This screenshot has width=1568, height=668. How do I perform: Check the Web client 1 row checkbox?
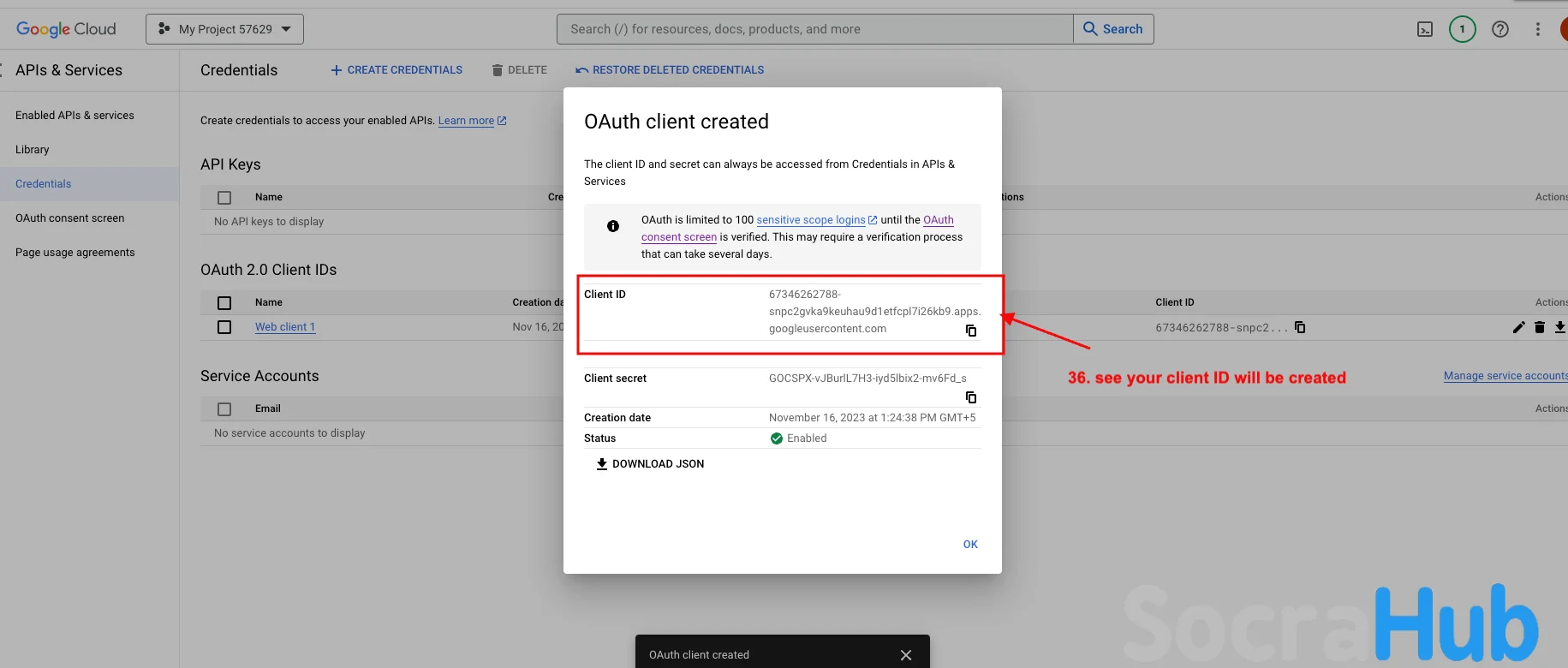[224, 327]
